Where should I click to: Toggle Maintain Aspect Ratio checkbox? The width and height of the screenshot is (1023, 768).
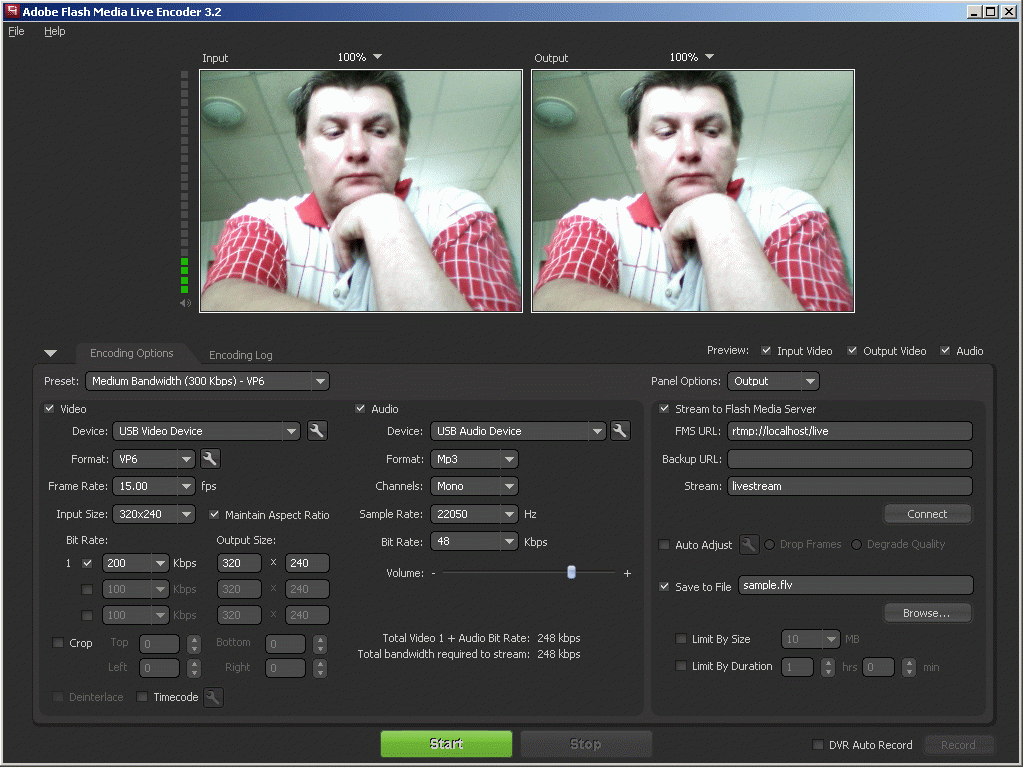pos(214,515)
